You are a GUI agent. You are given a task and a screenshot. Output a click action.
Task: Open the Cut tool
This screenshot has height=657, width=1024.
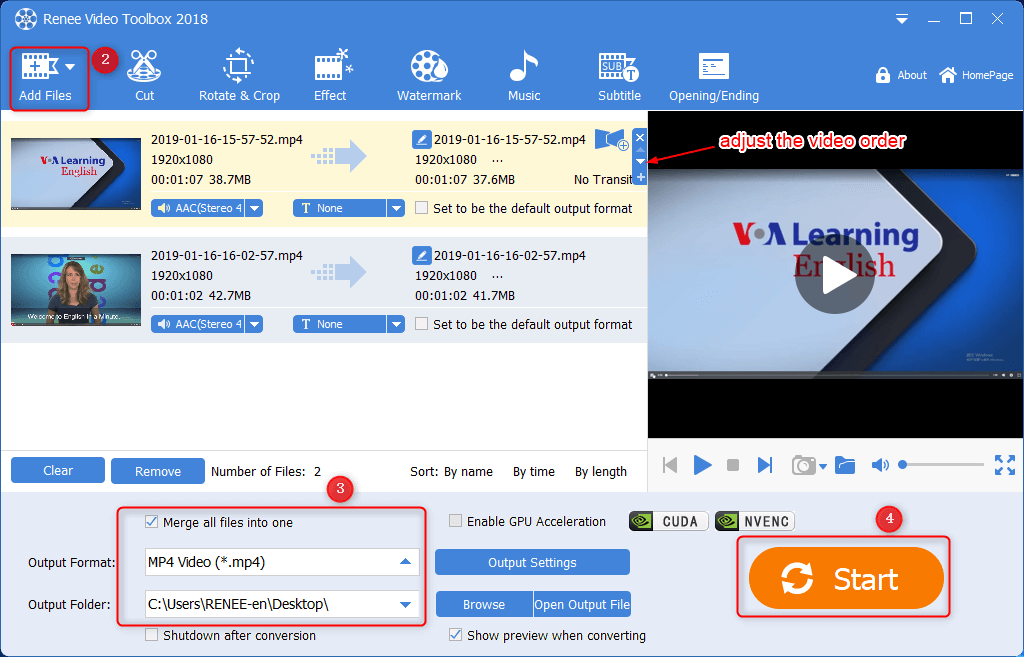pos(145,77)
